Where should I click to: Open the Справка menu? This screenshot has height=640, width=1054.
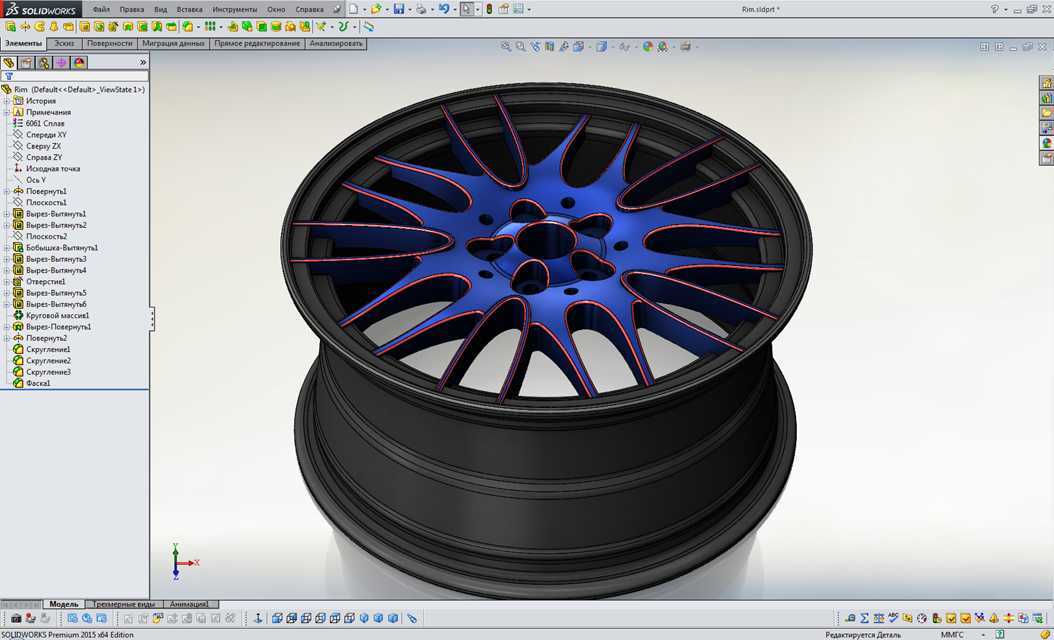tap(309, 9)
